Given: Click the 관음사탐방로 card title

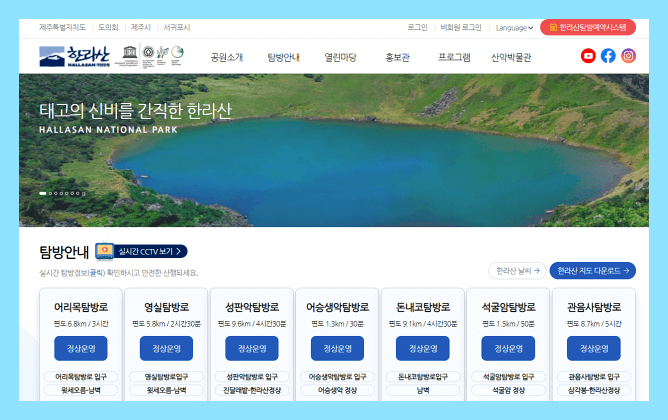Looking at the screenshot, I should click(594, 307).
